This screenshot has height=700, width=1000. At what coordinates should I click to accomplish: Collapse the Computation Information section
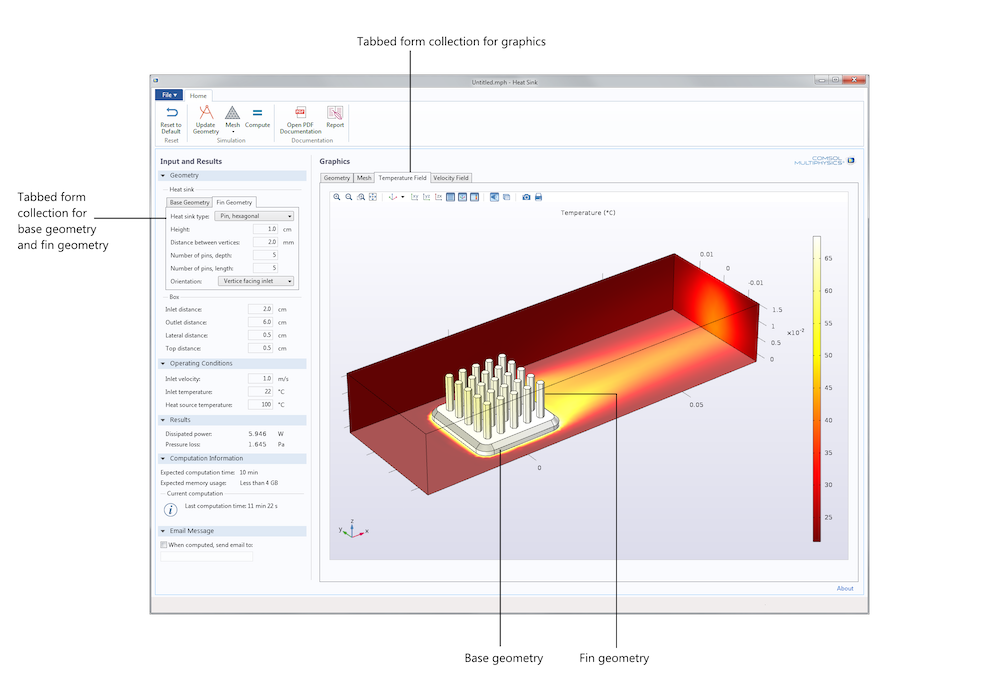[163, 458]
